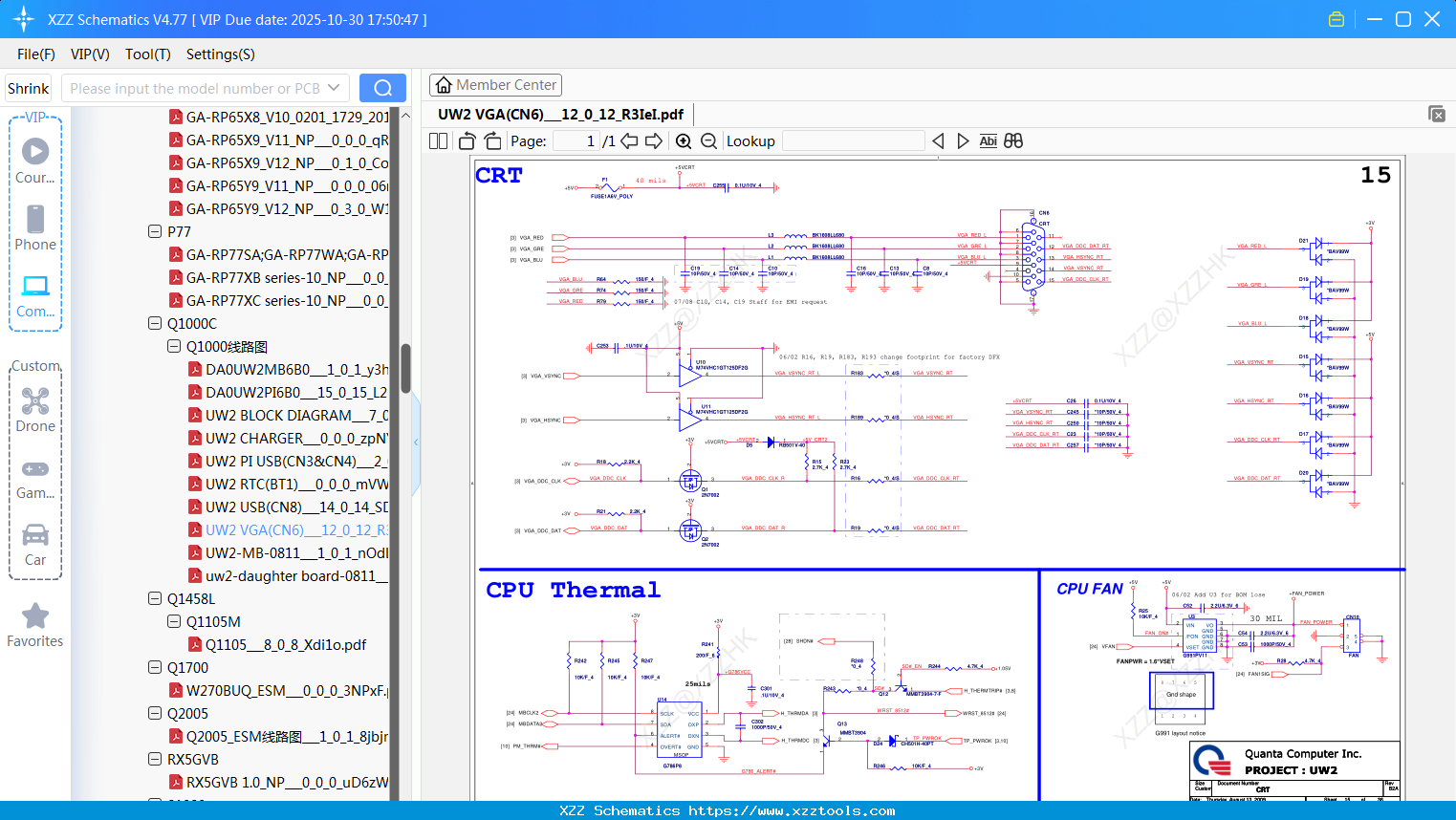Zoom out of the schematic
The image size is (1456, 820).
coord(708,141)
